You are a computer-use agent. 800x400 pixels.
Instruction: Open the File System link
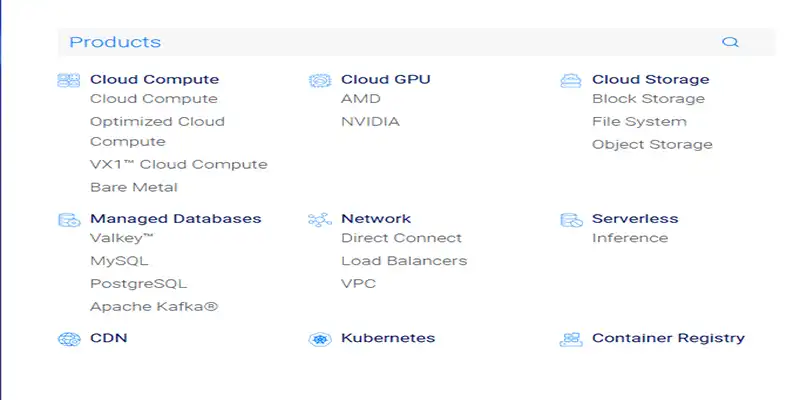pos(639,121)
